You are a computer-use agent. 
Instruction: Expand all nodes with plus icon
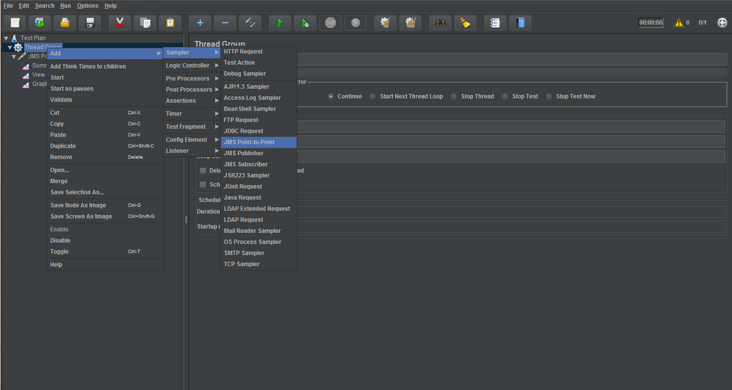[x=200, y=23]
